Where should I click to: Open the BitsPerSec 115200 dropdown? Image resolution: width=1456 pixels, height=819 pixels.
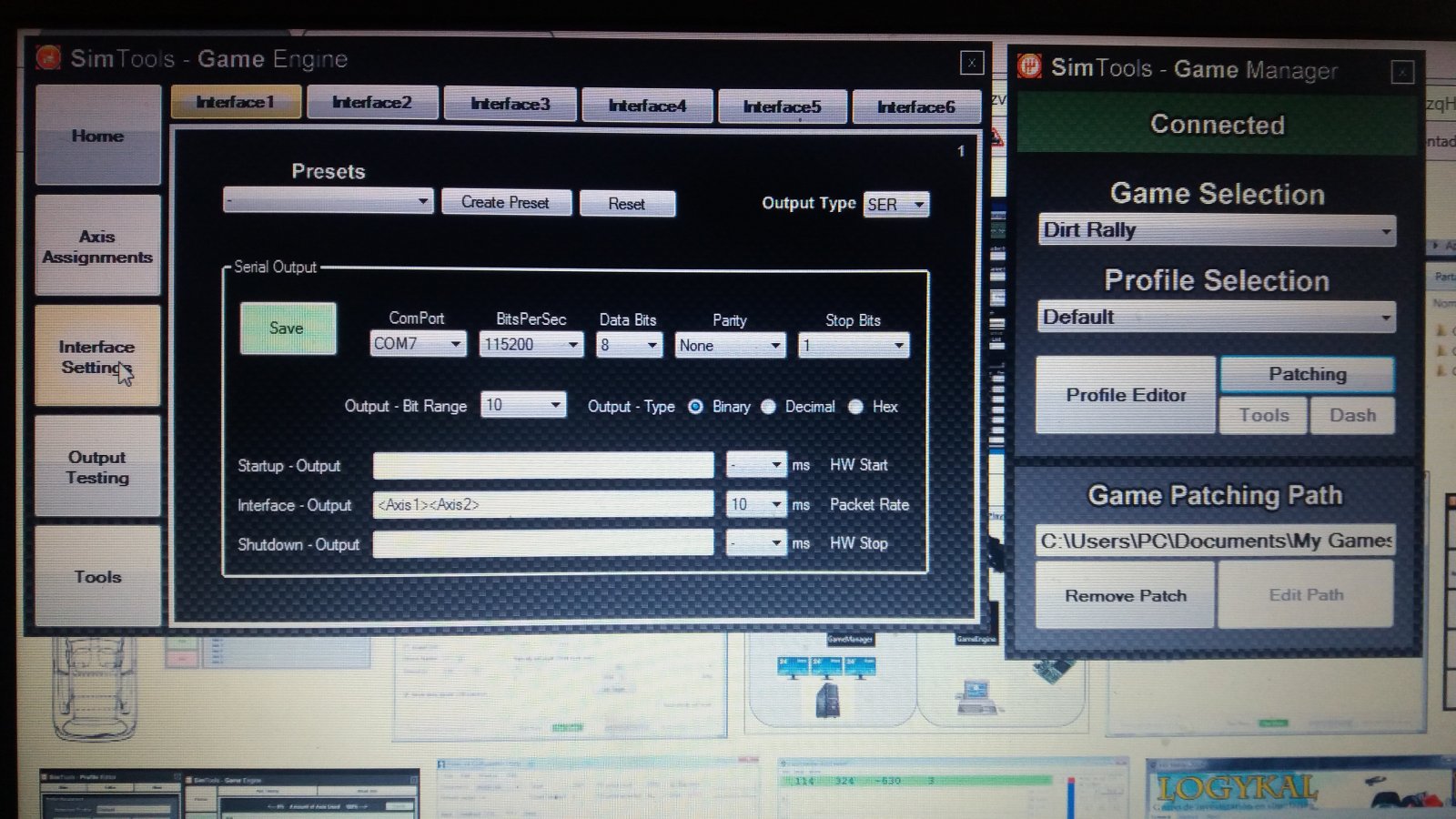[531, 345]
